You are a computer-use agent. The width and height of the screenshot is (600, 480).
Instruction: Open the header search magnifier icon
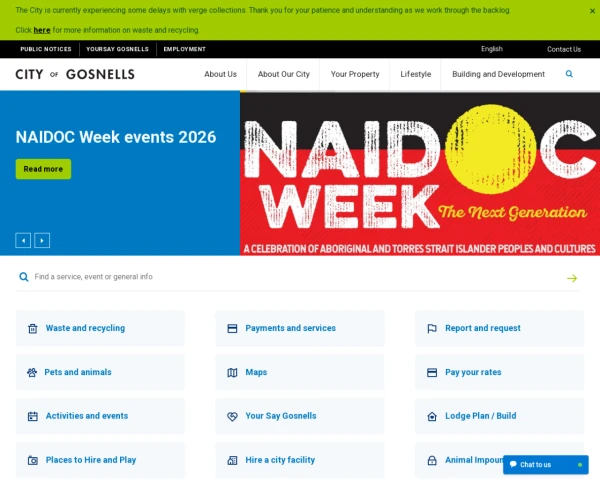[x=569, y=74]
